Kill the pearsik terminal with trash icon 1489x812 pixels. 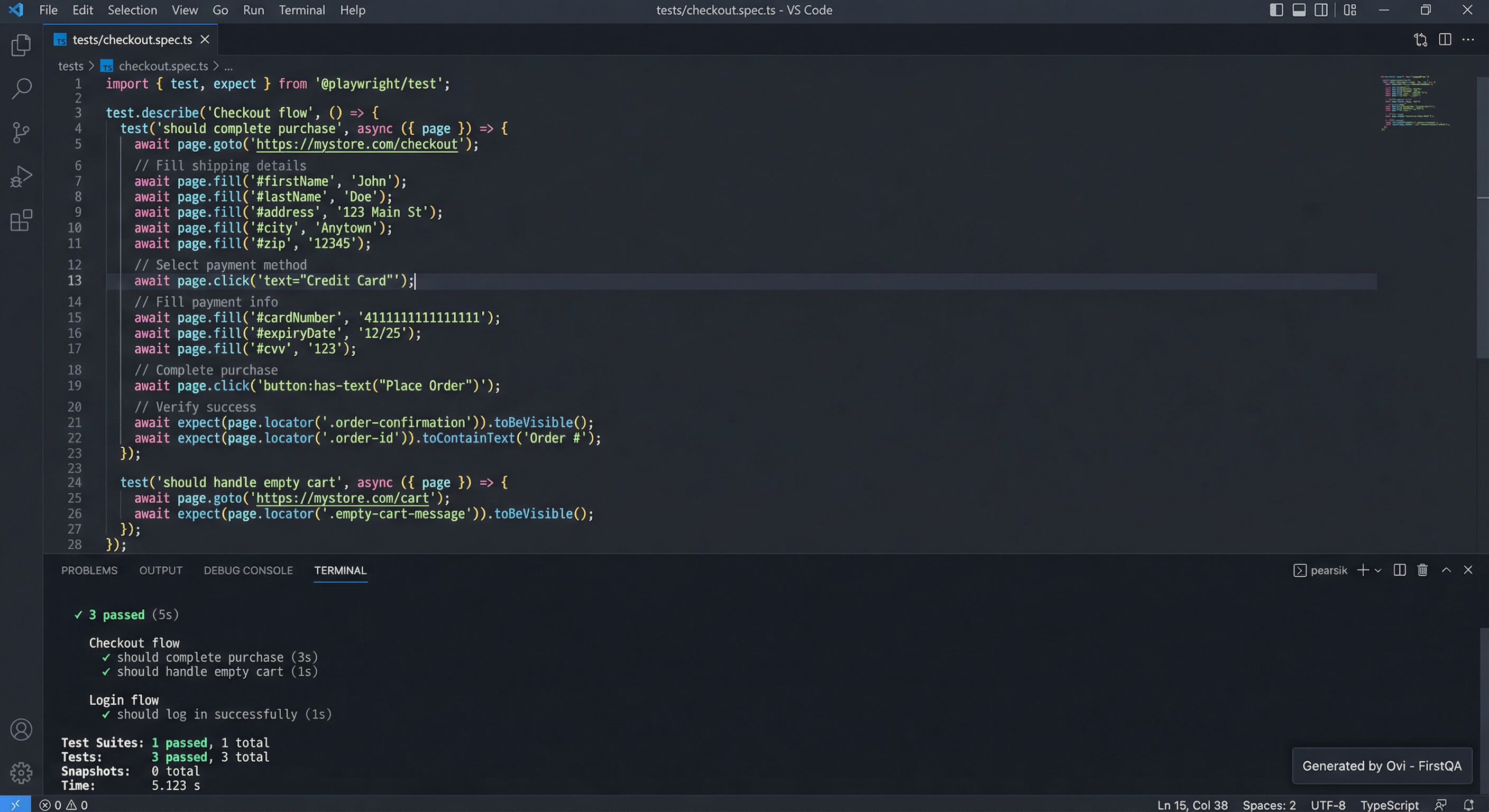(x=1422, y=570)
